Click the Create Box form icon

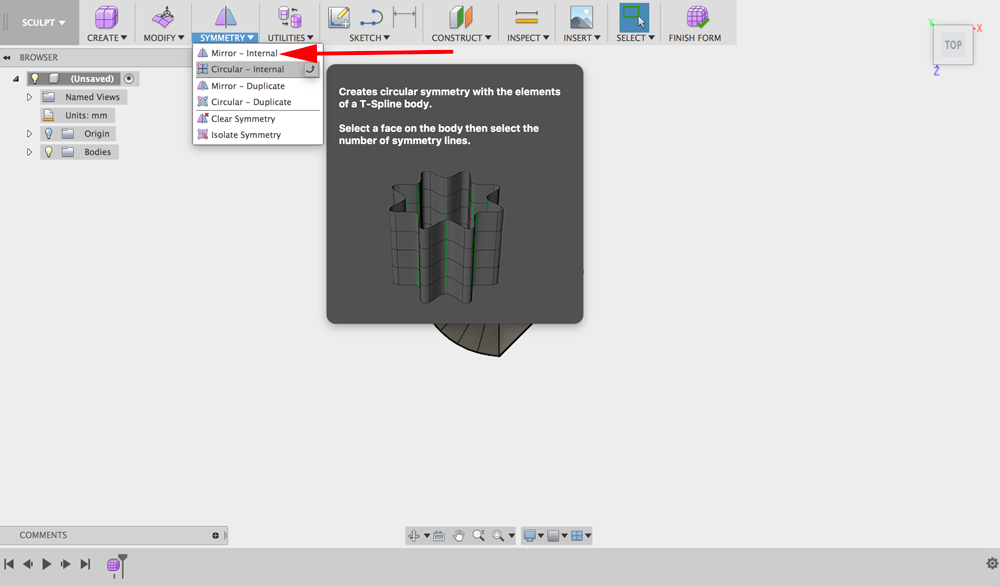click(x=107, y=17)
